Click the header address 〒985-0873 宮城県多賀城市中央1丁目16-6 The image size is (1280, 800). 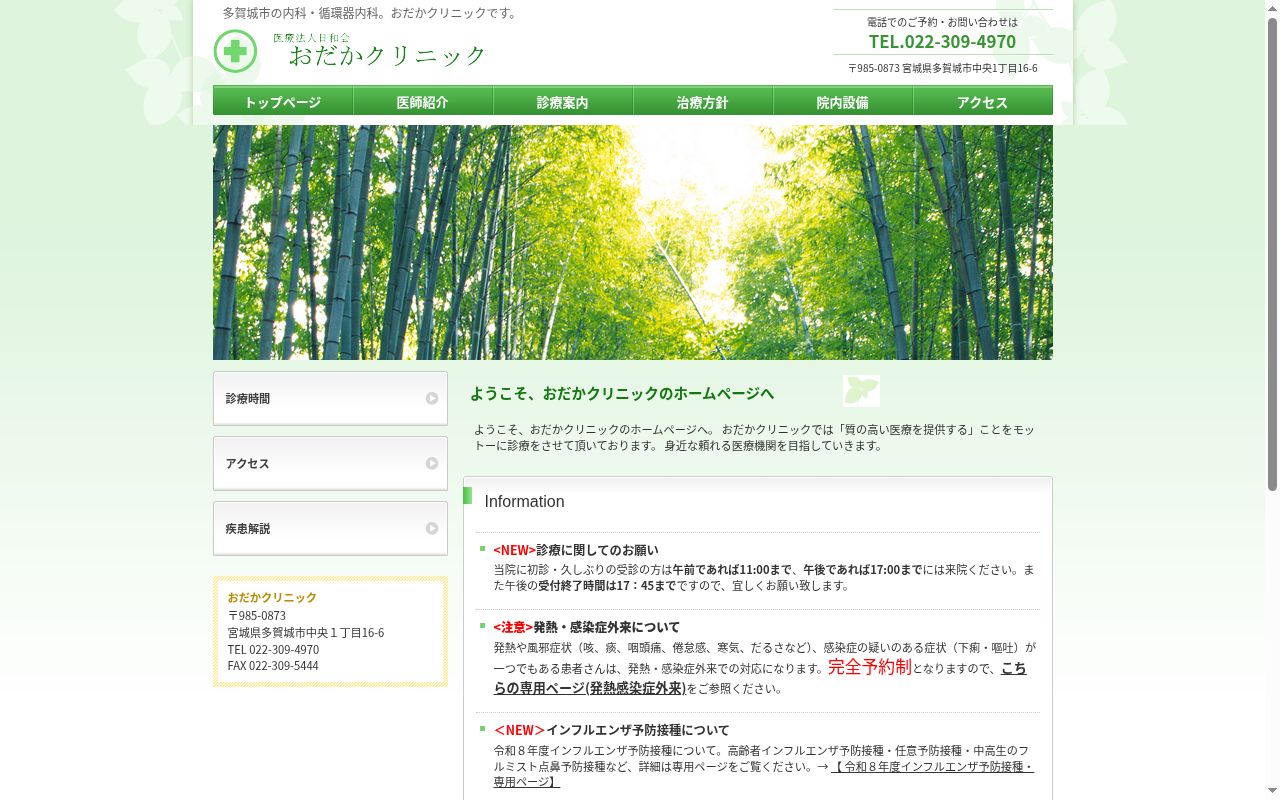pyautogui.click(x=942, y=68)
